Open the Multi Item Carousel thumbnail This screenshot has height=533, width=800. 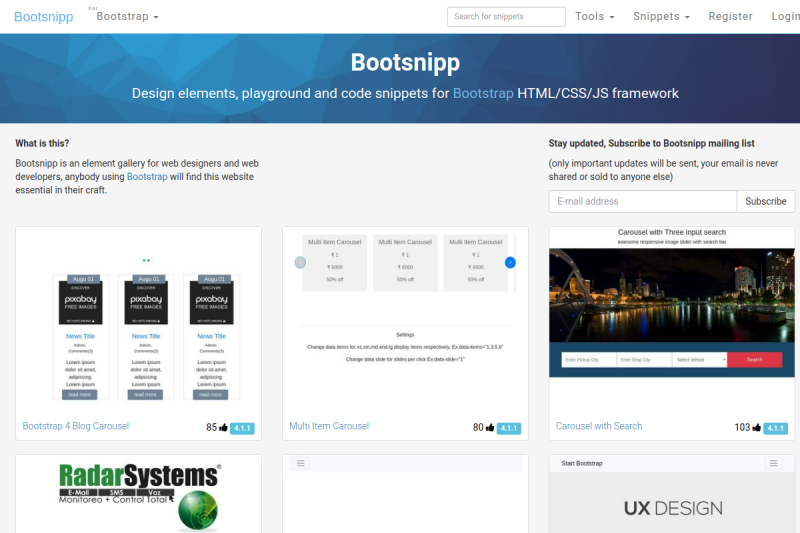point(405,321)
